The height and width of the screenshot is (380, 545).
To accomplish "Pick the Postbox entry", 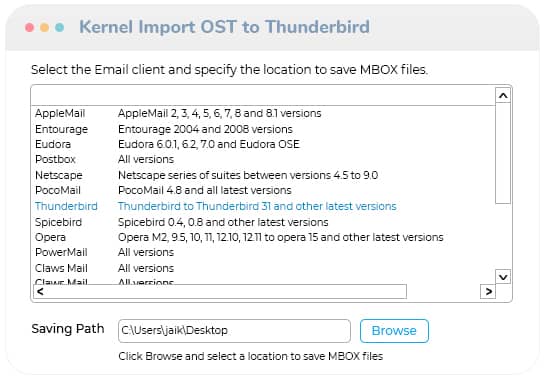I will 263,160.
